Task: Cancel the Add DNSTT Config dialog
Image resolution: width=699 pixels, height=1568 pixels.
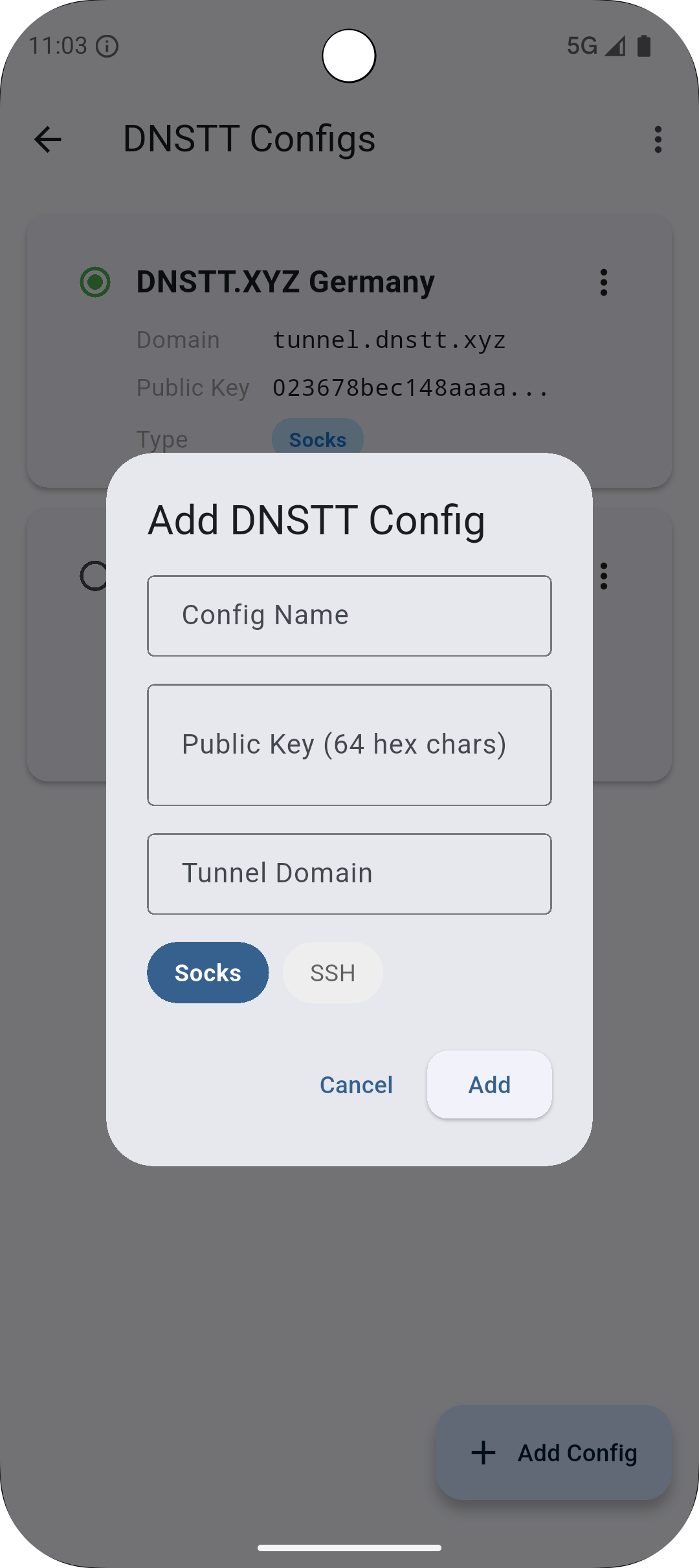Action: (x=356, y=1085)
